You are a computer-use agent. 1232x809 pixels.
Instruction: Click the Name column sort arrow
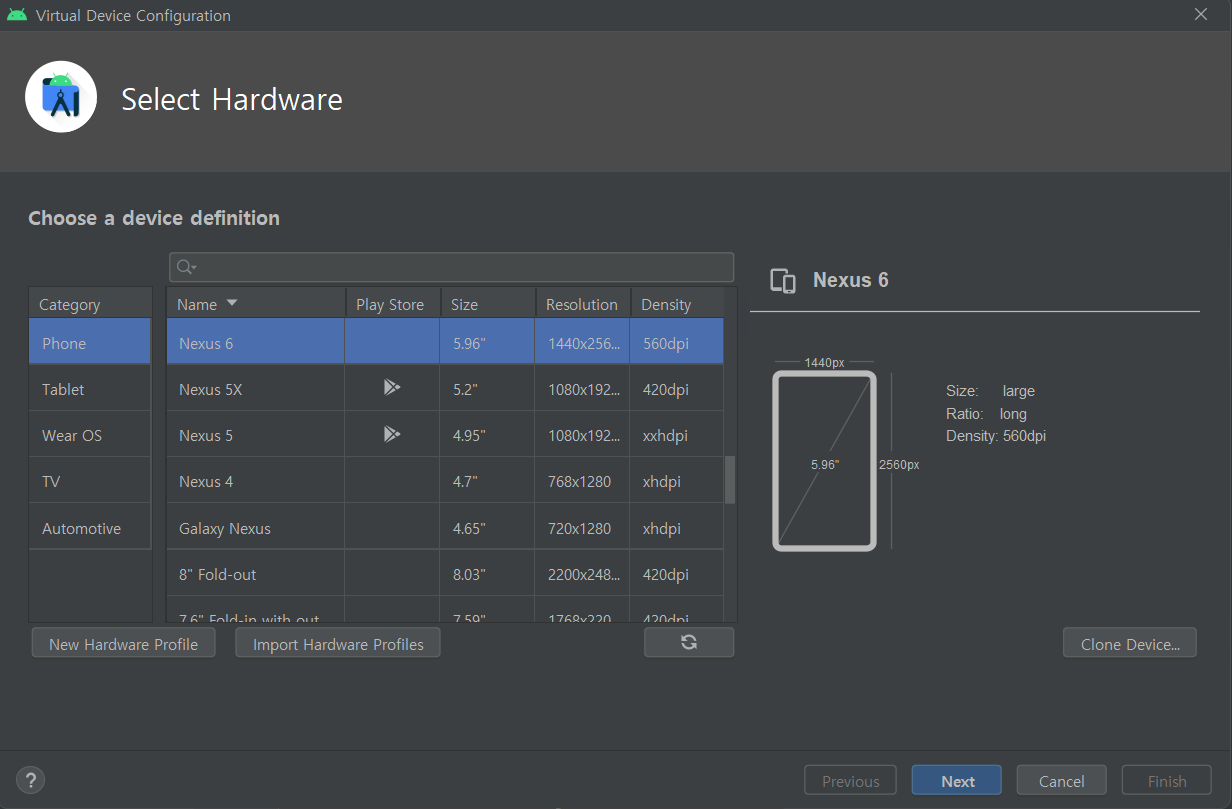232,303
